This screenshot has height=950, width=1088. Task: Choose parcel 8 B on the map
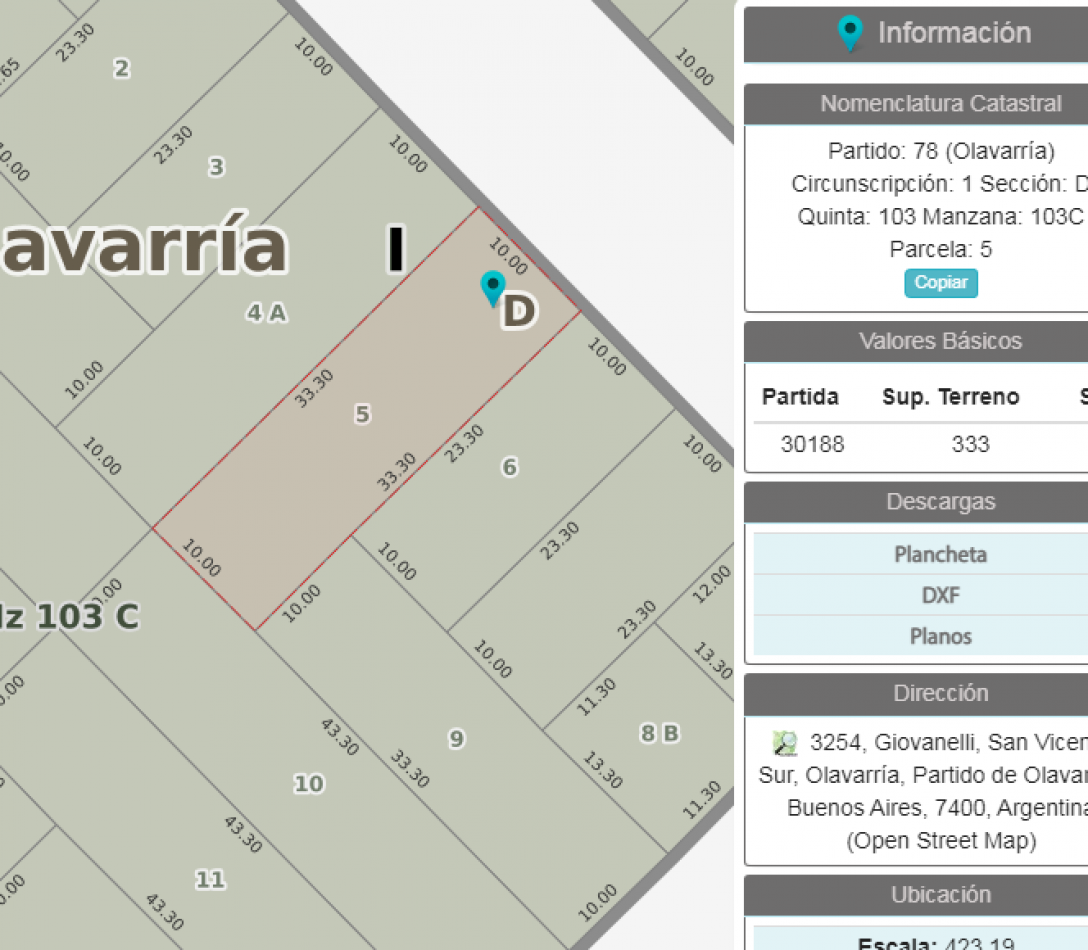coord(659,734)
